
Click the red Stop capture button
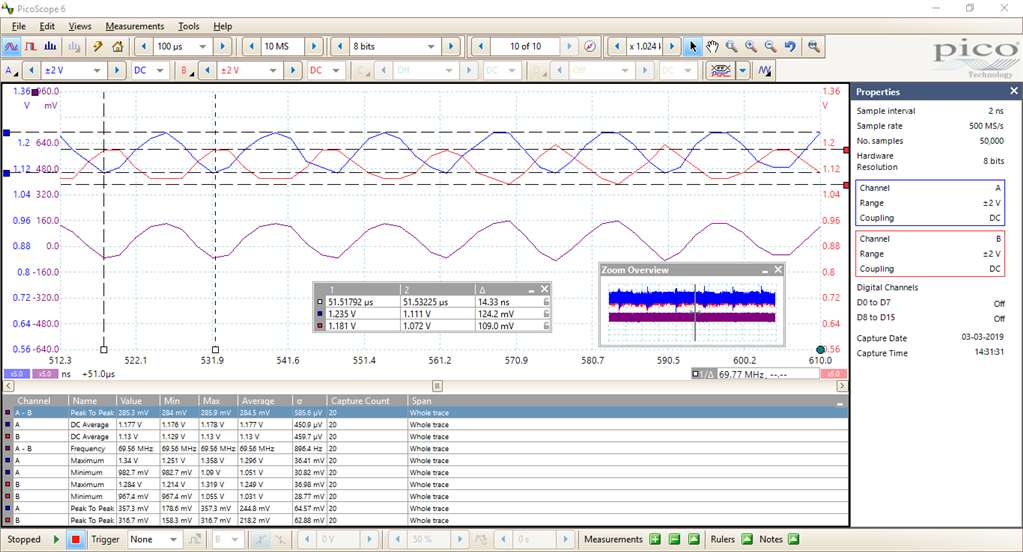pos(75,540)
